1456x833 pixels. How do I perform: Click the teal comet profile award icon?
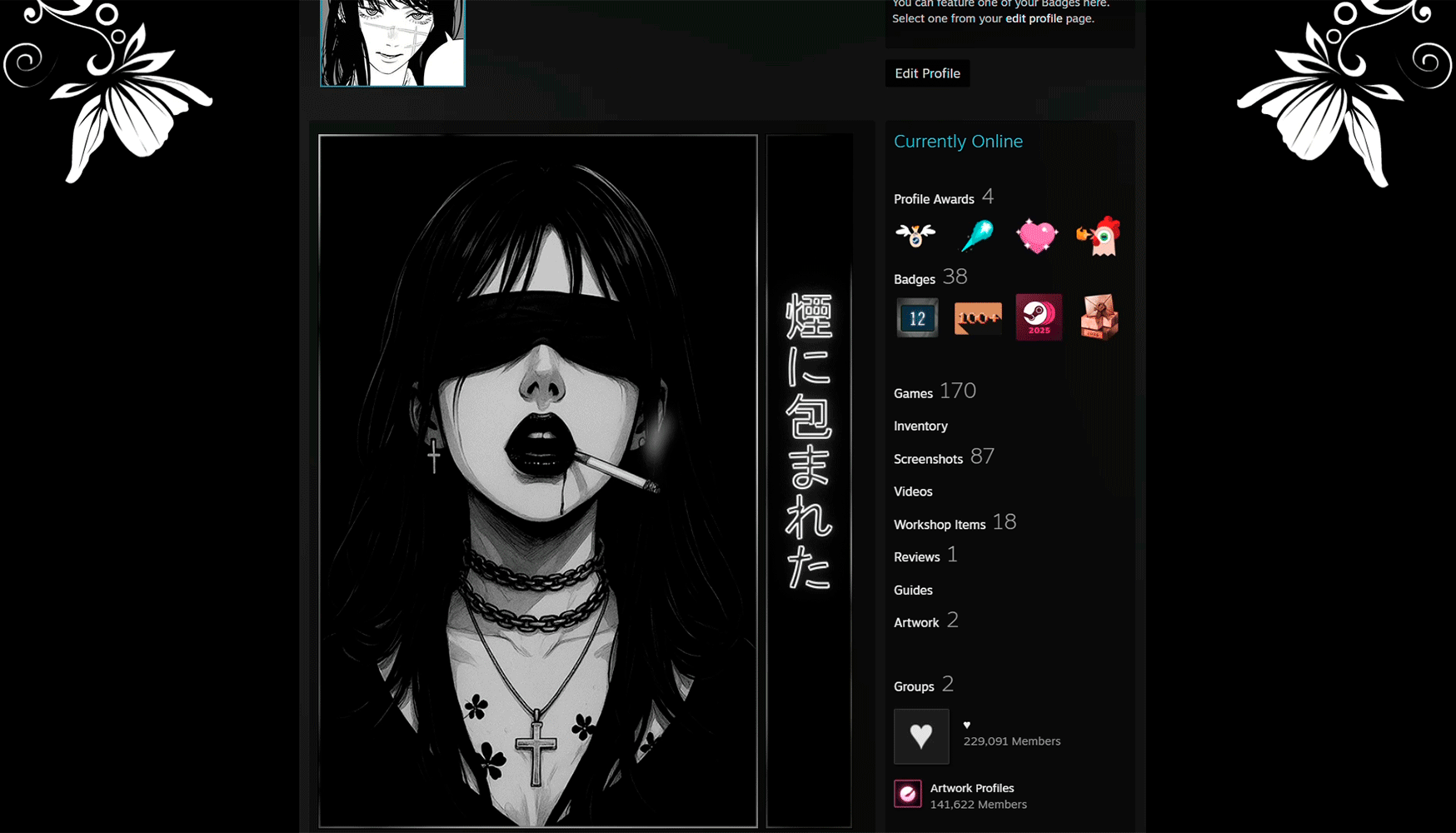click(x=976, y=236)
